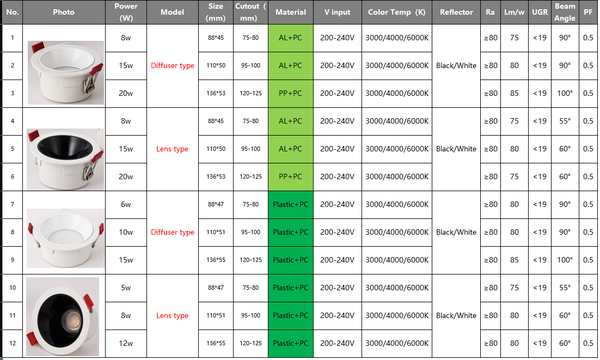
Task: Select the "100°" beam angle cell in row 3
Action: click(565, 93)
